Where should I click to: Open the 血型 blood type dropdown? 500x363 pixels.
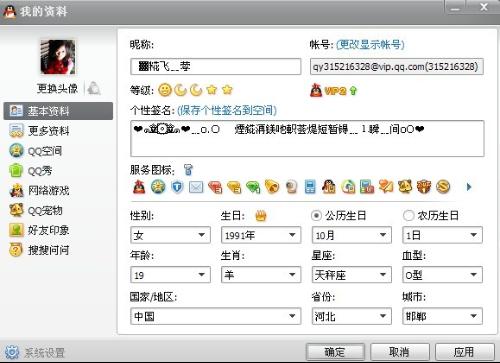442,275
